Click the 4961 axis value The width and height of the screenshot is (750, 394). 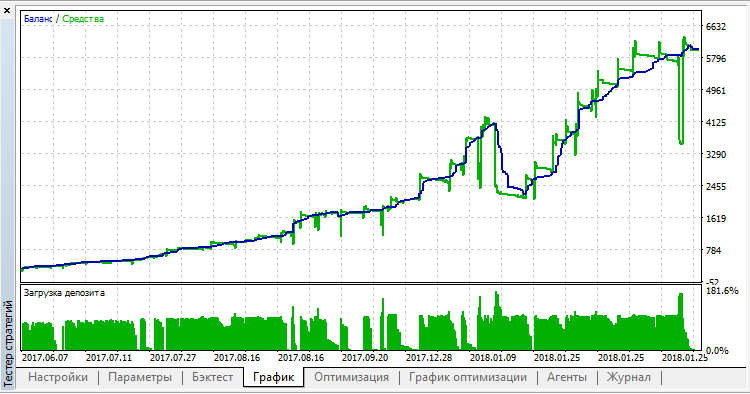[x=716, y=91]
